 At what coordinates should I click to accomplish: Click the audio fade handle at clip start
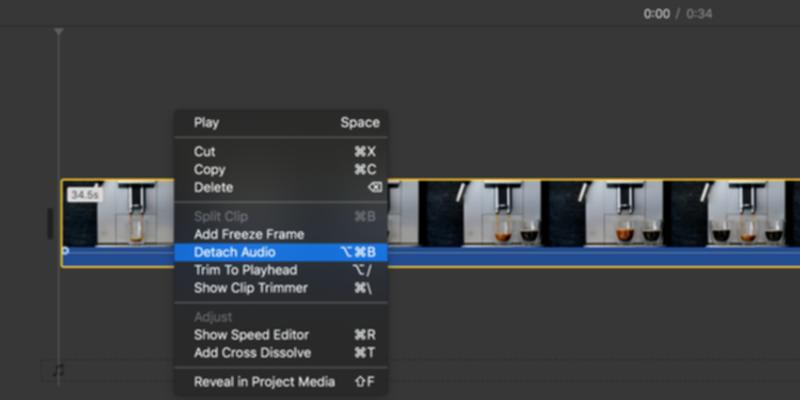[x=65, y=251]
